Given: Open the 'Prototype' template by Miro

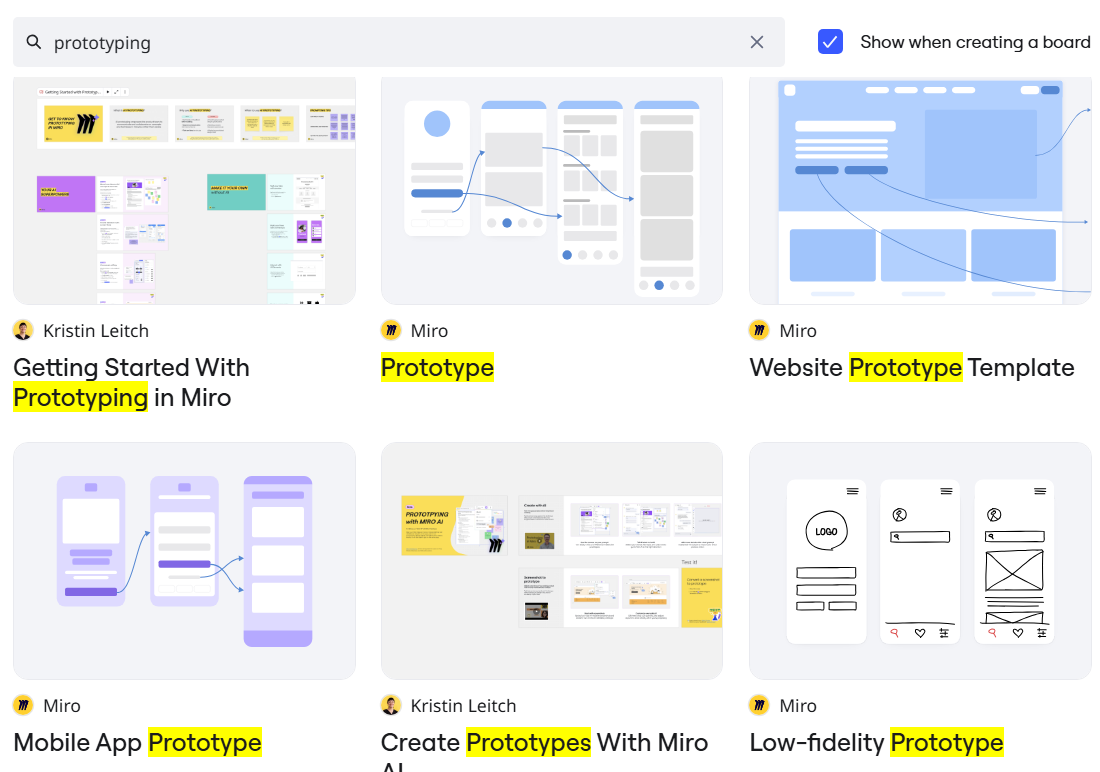Looking at the screenshot, I should (437, 367).
